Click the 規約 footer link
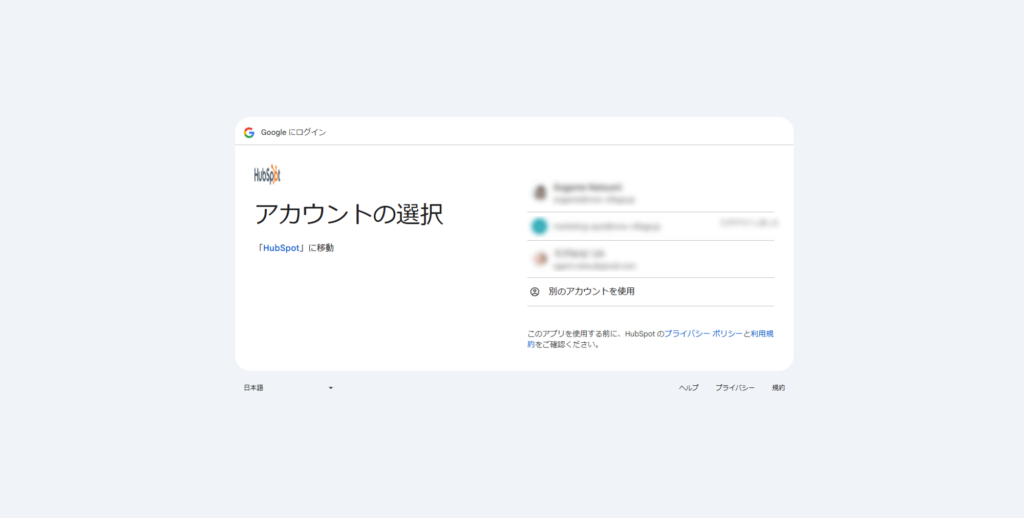The image size is (1024, 518). click(x=778, y=388)
